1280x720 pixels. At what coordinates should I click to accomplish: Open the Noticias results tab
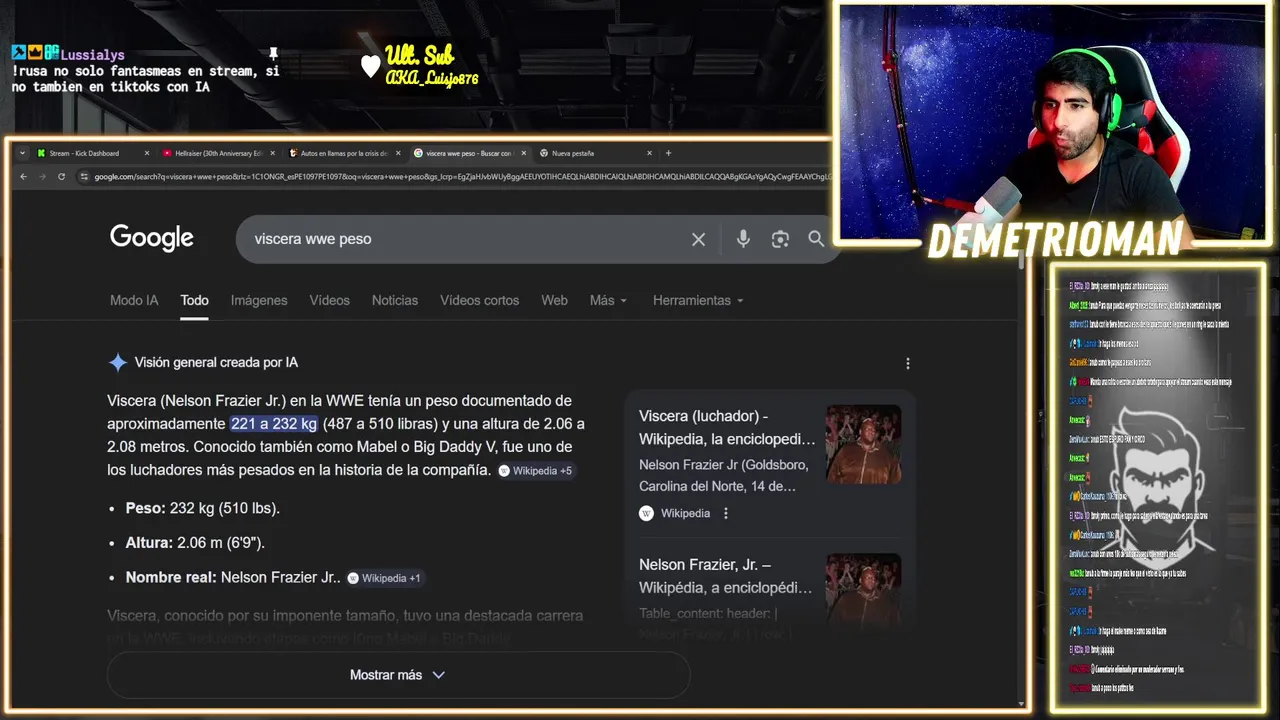(x=395, y=300)
